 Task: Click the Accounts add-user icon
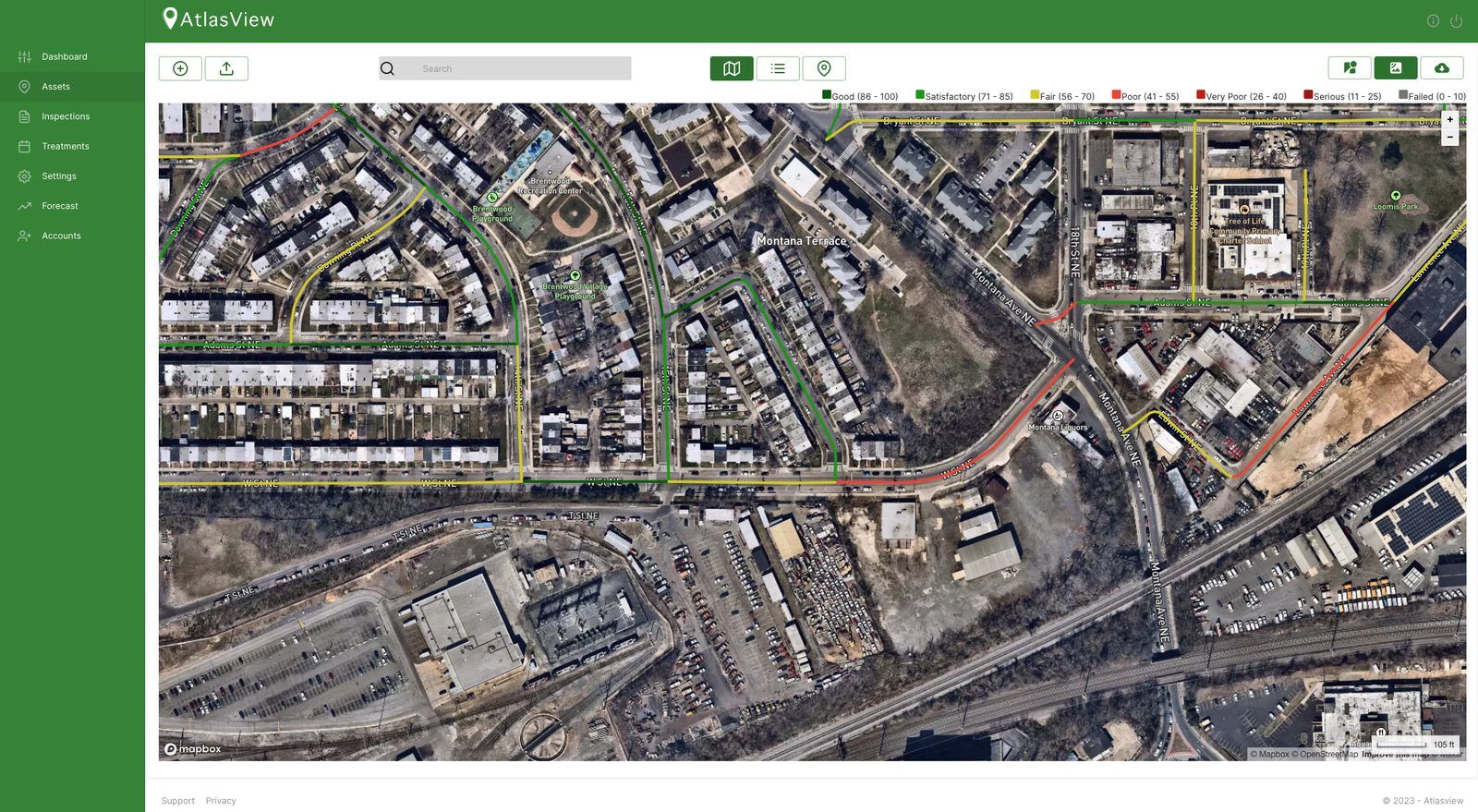(x=24, y=236)
